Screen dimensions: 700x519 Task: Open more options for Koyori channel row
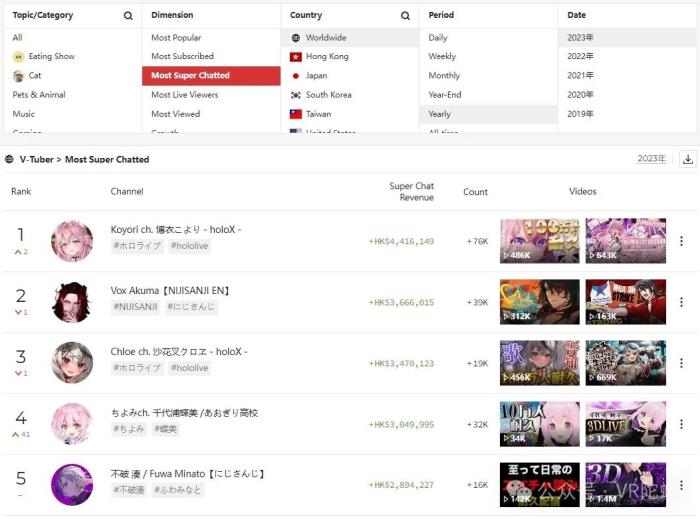681,241
